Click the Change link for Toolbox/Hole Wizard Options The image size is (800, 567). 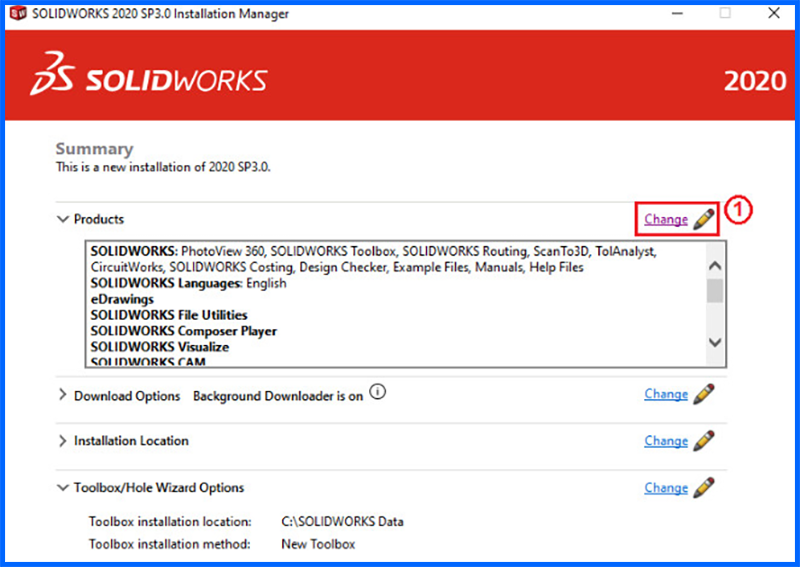click(666, 488)
